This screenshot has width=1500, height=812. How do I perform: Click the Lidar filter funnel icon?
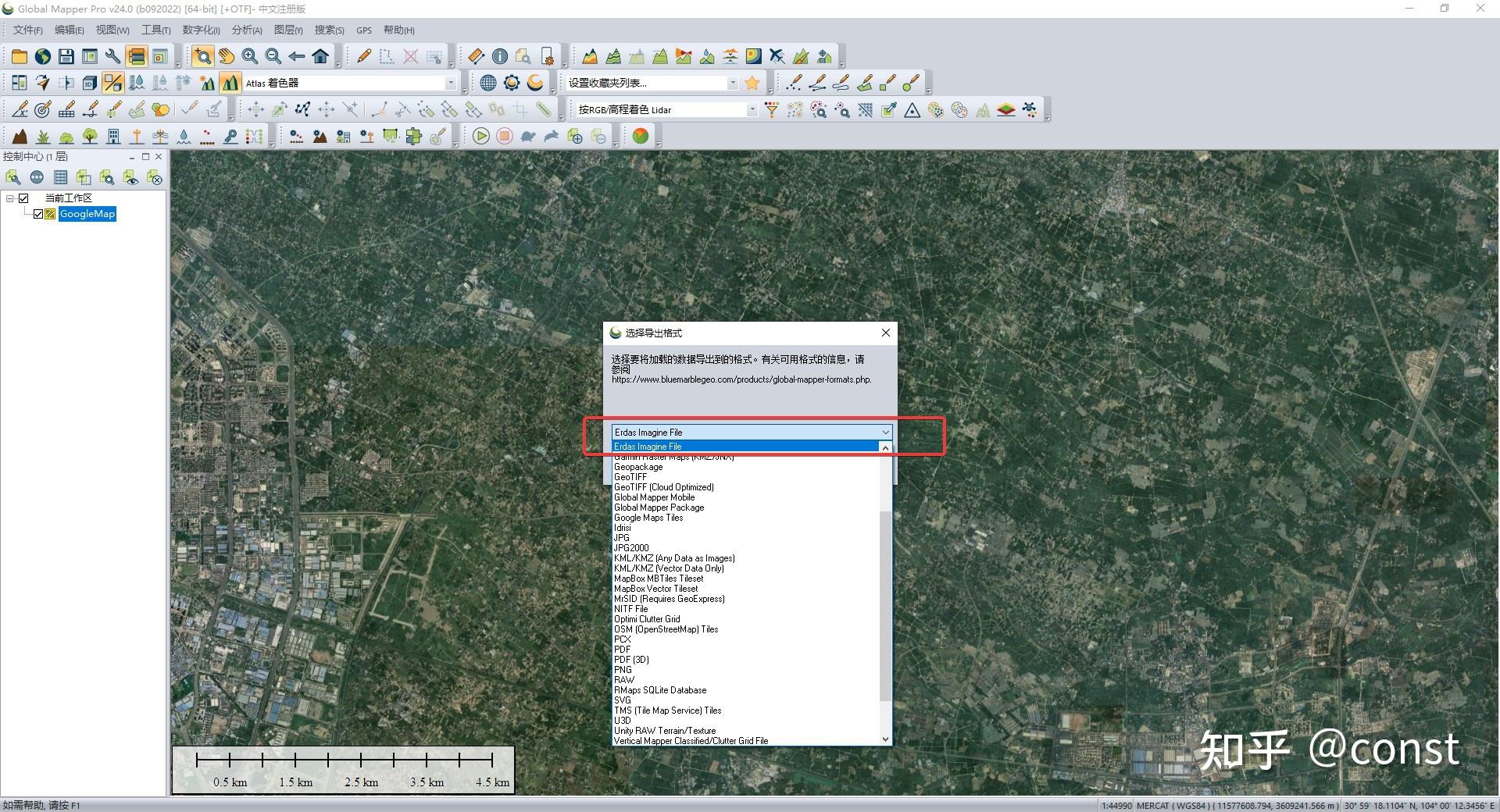[772, 110]
